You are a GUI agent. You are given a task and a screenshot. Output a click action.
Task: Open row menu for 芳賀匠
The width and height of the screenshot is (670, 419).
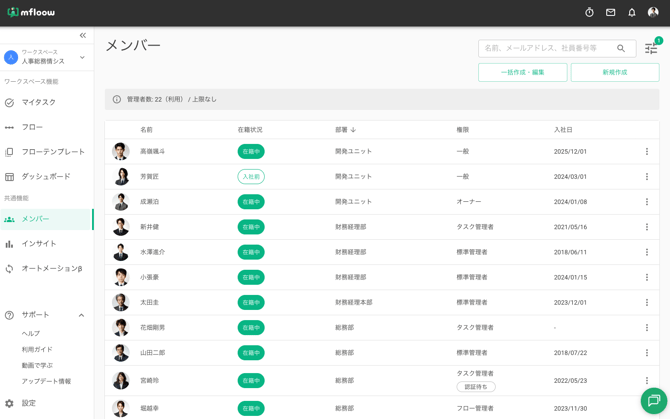pos(647,176)
